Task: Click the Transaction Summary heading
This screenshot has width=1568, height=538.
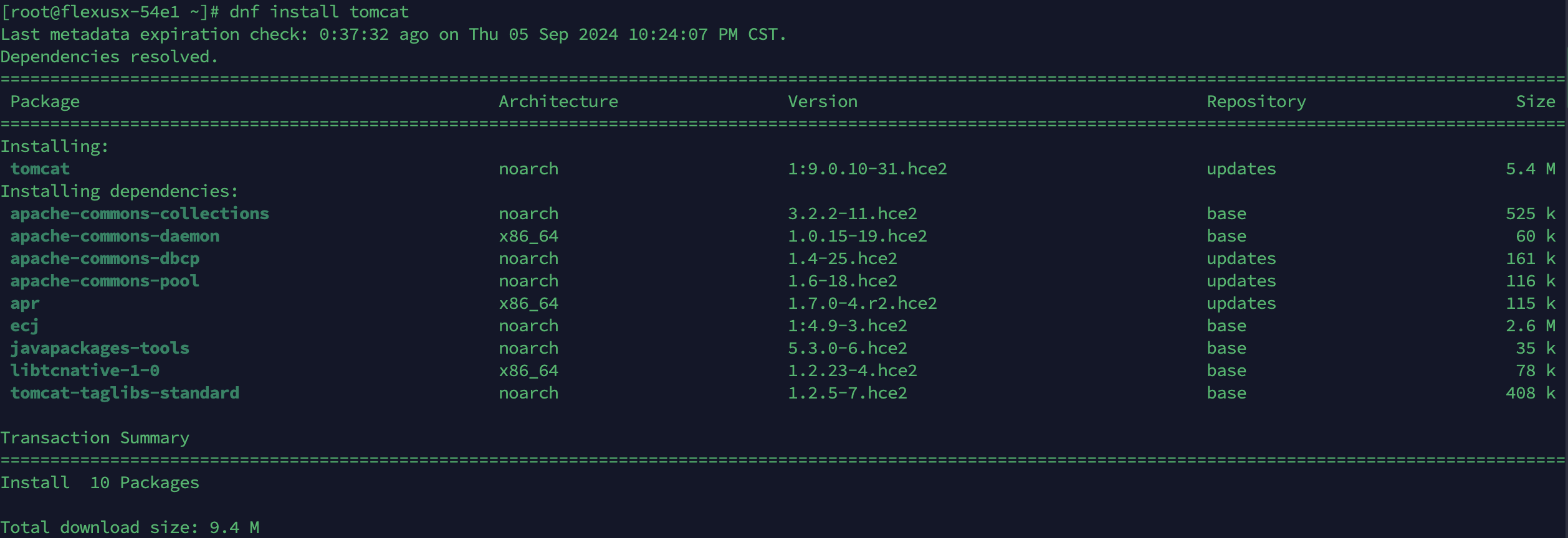Action: pos(95,438)
